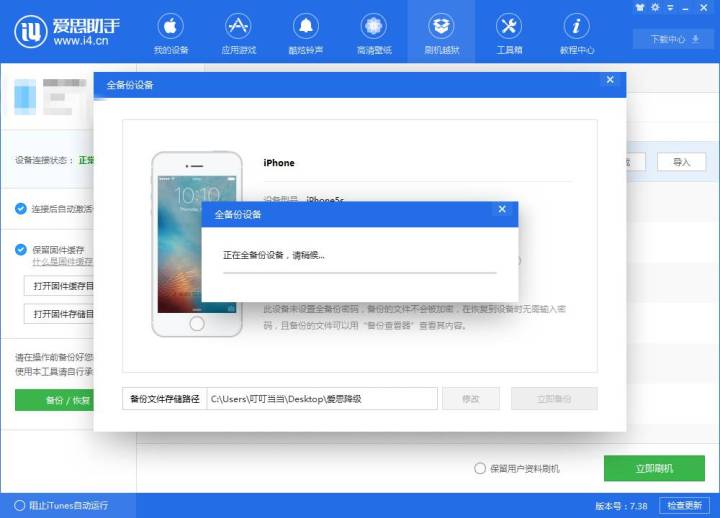Toggle 连接后自动激活 checkbox
Screen dimensions: 720x518
click(x=21, y=209)
